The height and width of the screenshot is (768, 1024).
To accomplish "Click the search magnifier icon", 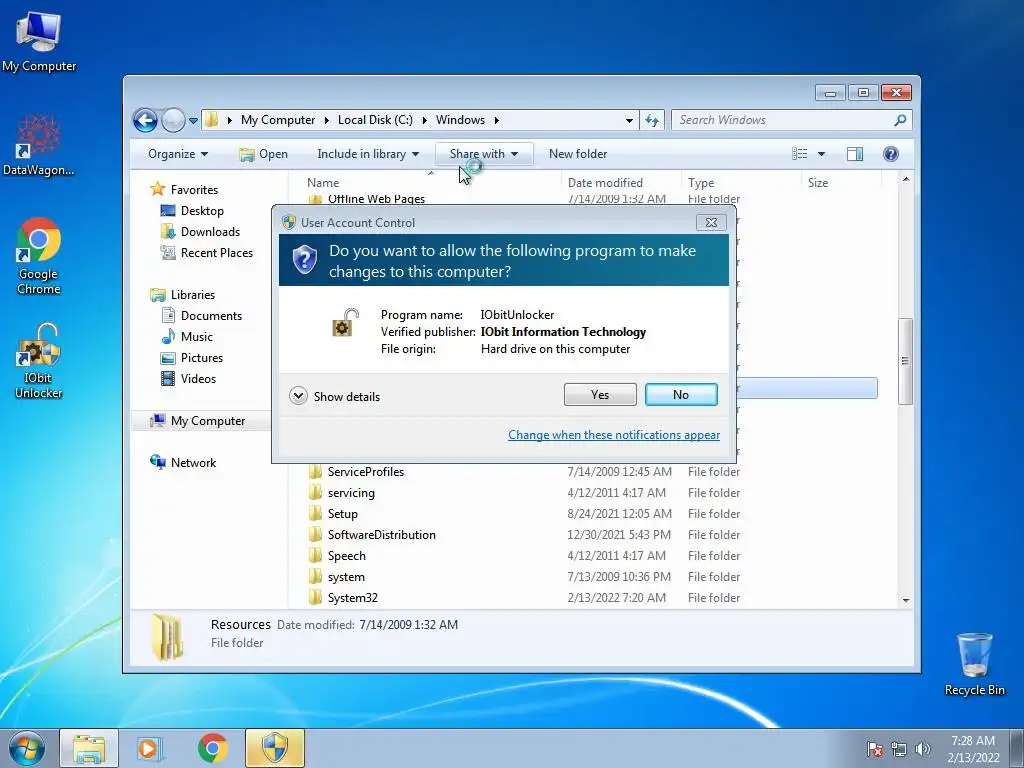I will [x=900, y=120].
